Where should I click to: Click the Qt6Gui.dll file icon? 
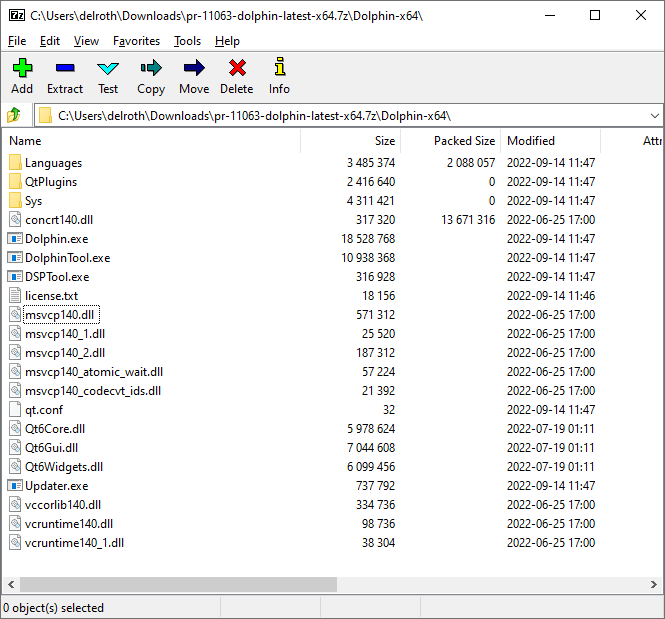(x=15, y=448)
